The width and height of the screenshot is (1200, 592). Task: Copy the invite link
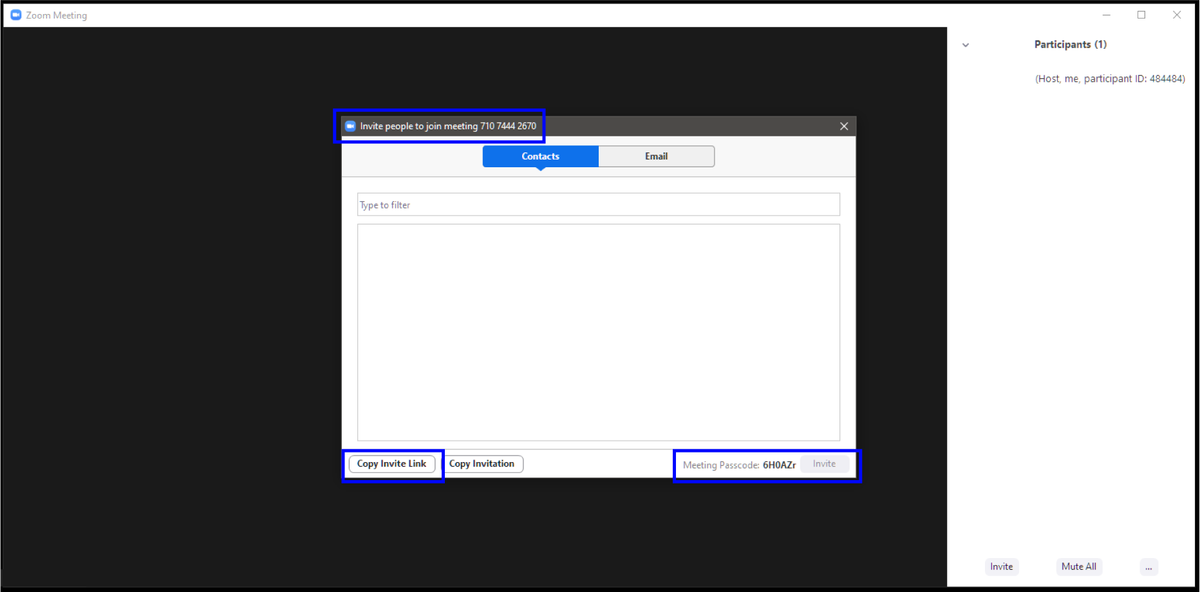392,464
